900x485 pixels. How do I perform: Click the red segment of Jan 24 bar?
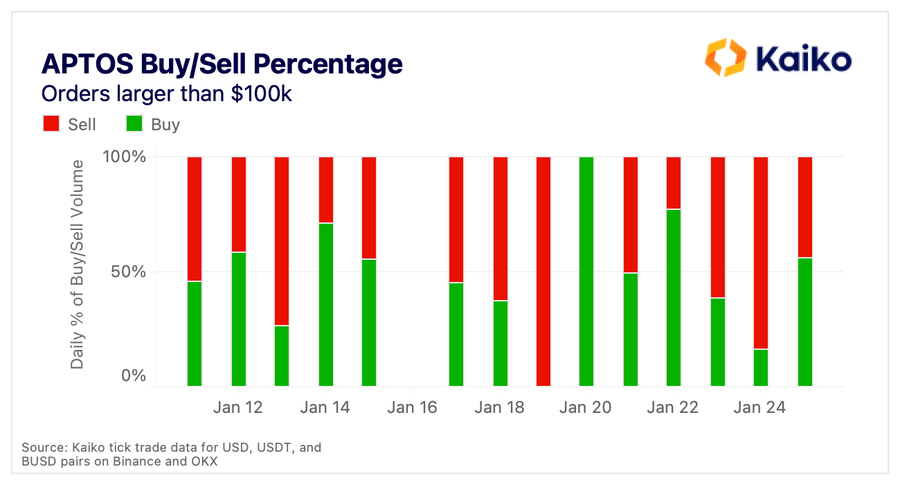tap(761, 253)
